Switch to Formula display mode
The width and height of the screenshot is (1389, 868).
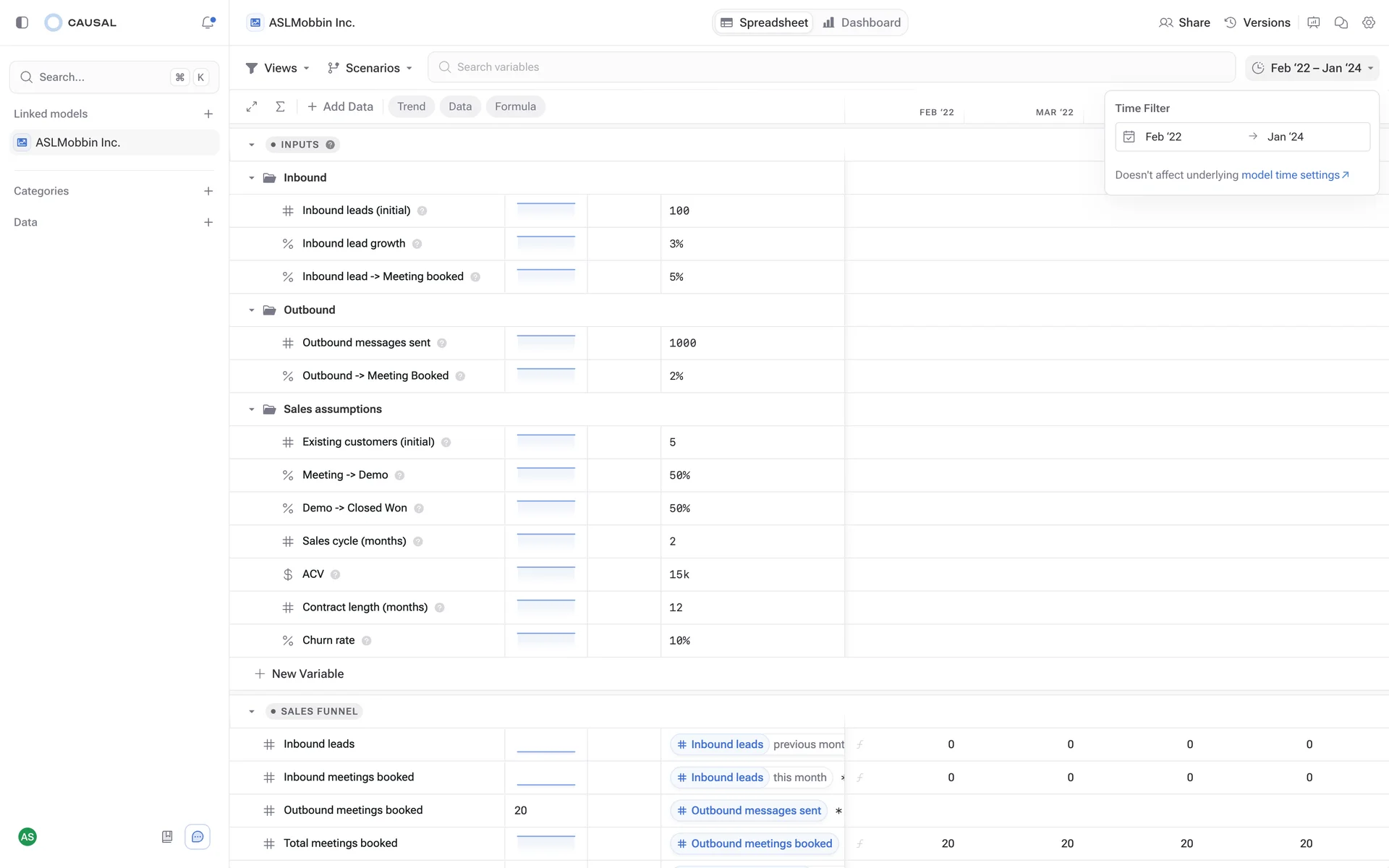click(x=515, y=106)
